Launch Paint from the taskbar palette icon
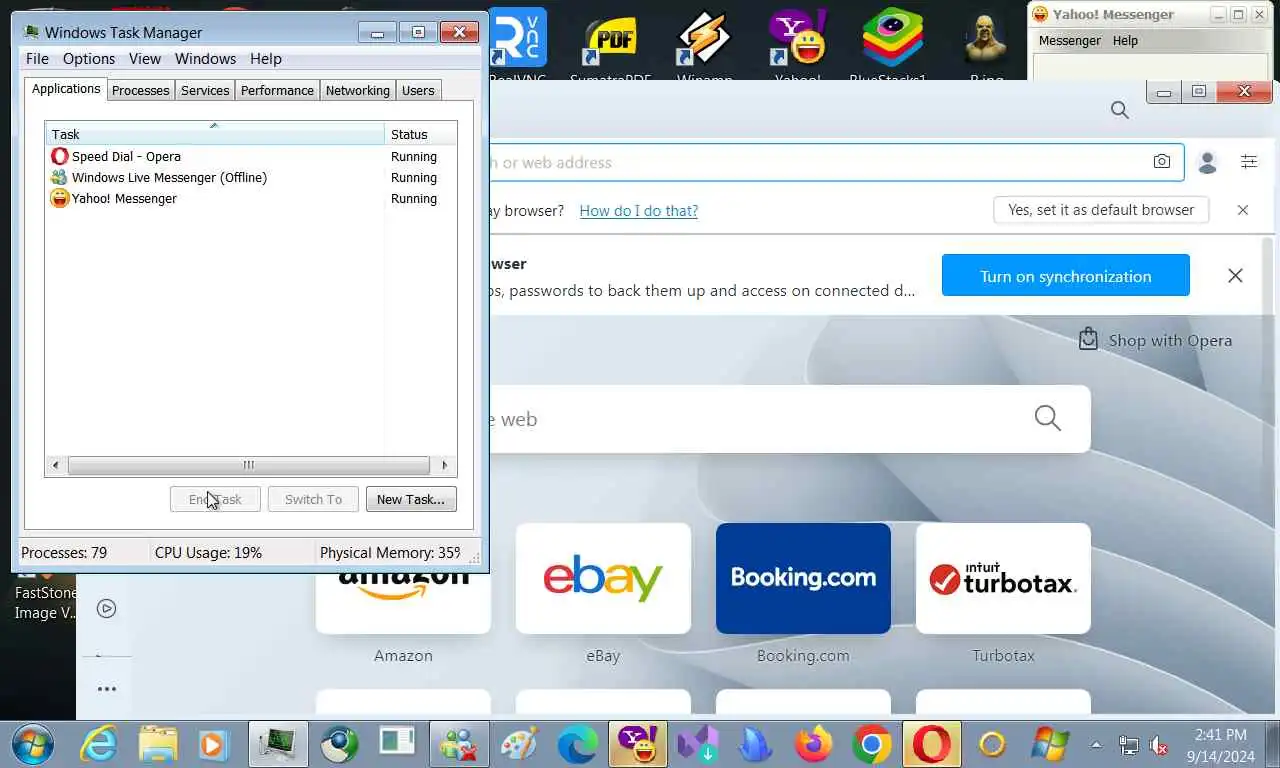The width and height of the screenshot is (1280, 768). [519, 744]
